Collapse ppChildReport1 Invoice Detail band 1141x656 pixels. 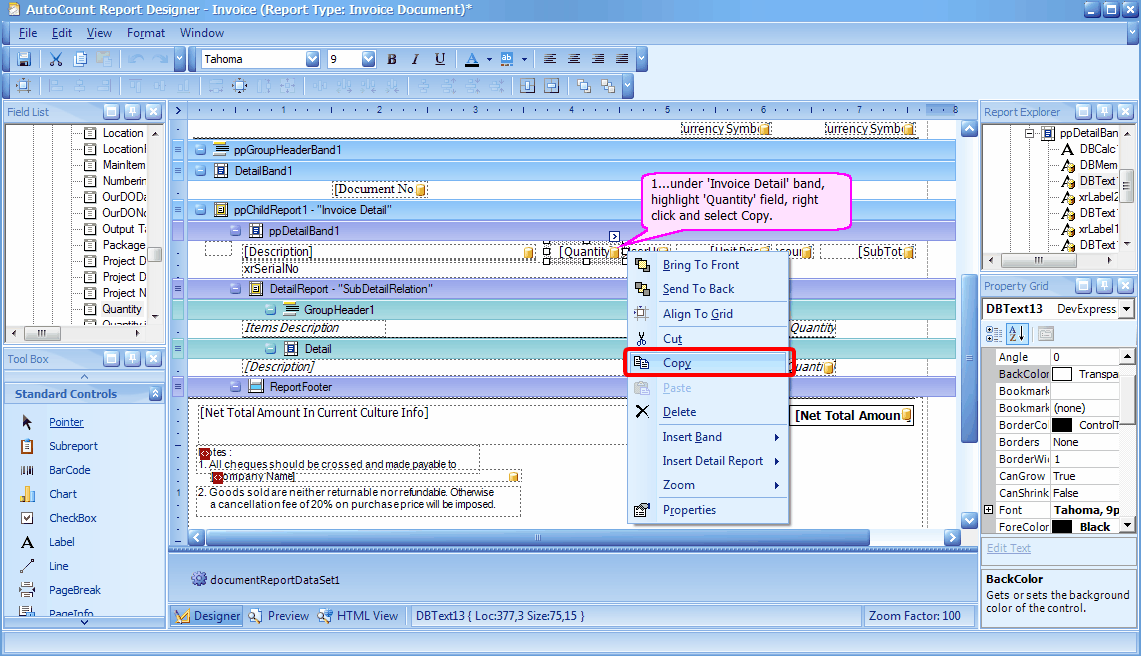pos(200,210)
